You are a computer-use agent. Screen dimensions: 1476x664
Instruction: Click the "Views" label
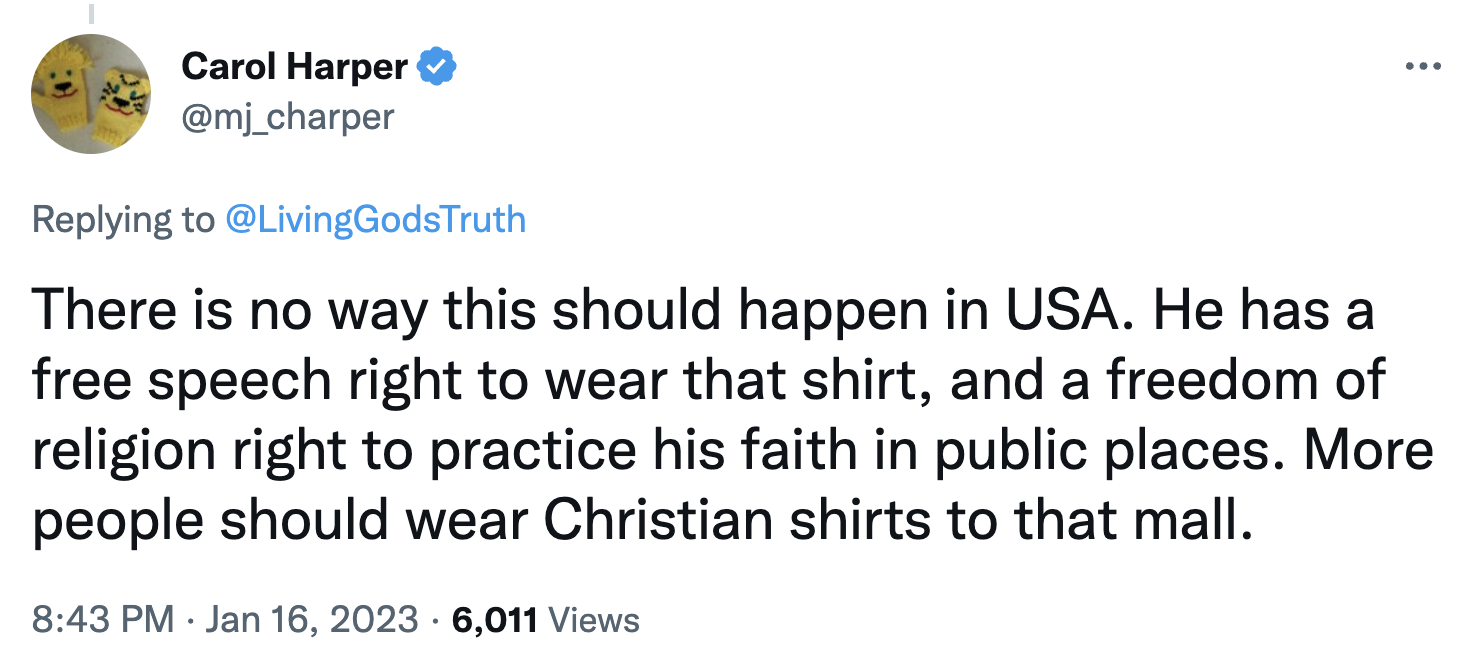595,620
